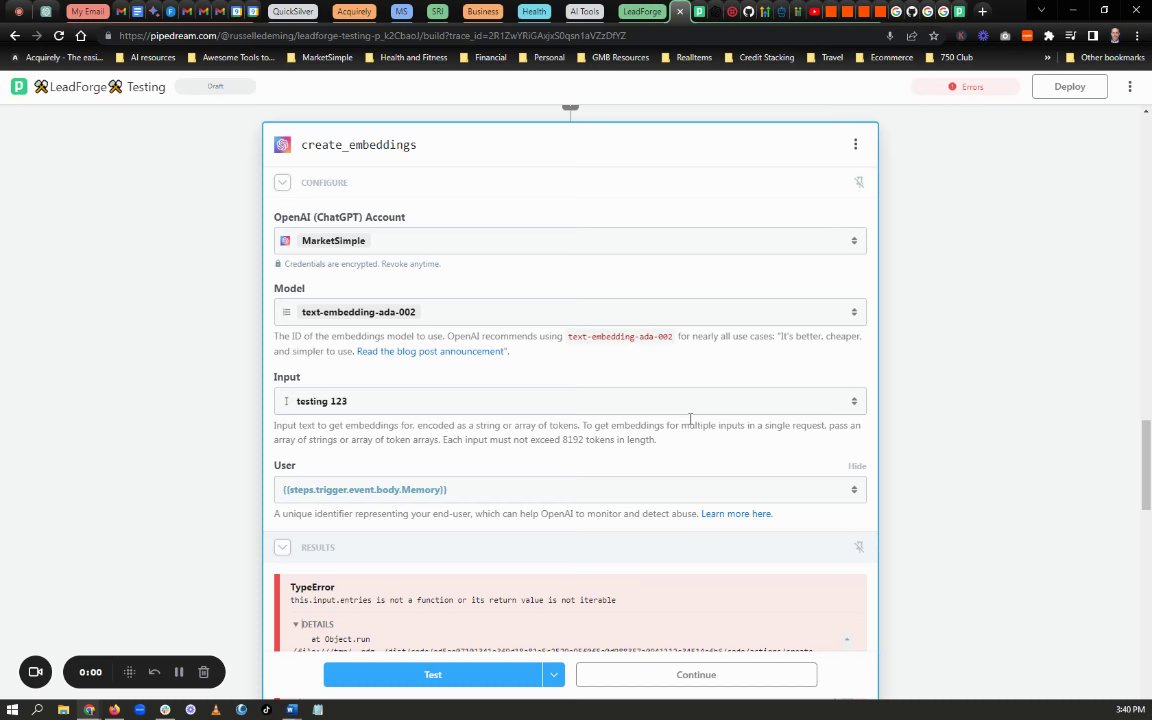This screenshot has height=720, width=1152.
Task: Bookmark this page with the star icon
Action: [x=934, y=35]
